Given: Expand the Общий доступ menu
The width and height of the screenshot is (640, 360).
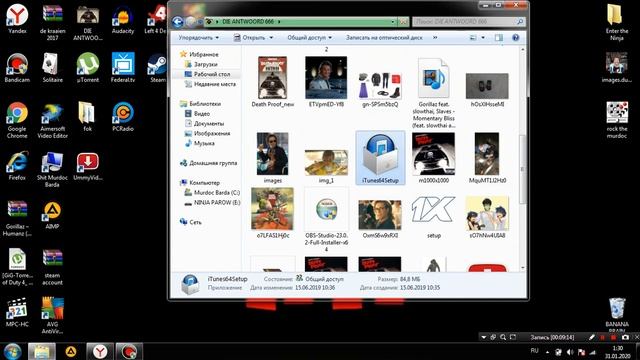Looking at the screenshot, I should click(309, 38).
